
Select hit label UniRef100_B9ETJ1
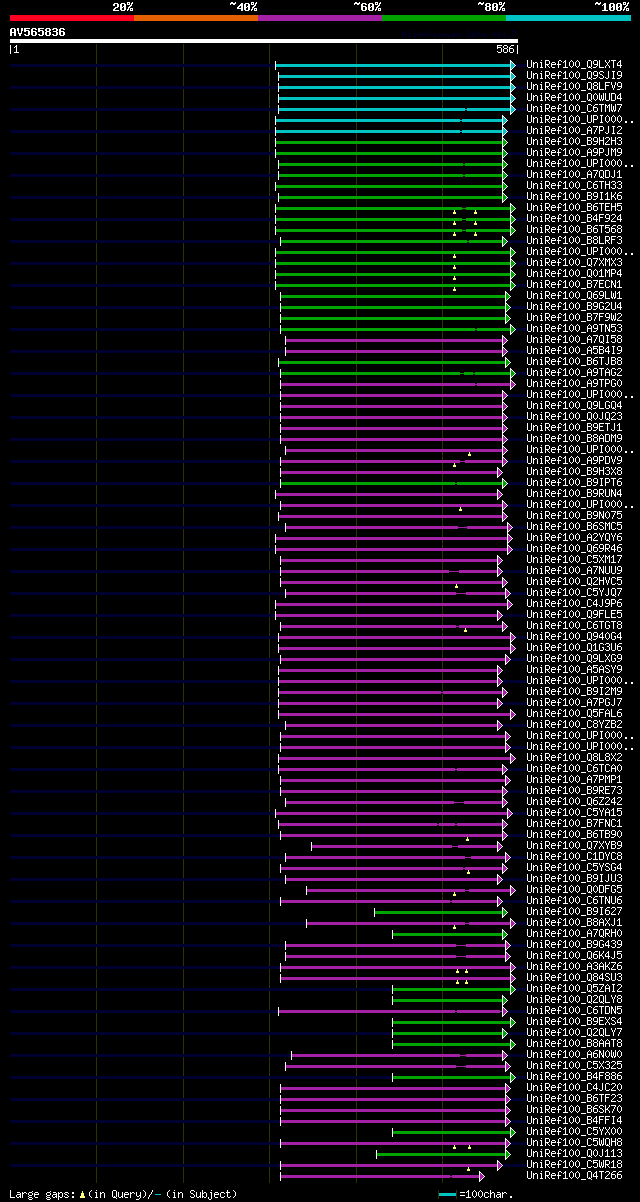[x=574, y=427]
